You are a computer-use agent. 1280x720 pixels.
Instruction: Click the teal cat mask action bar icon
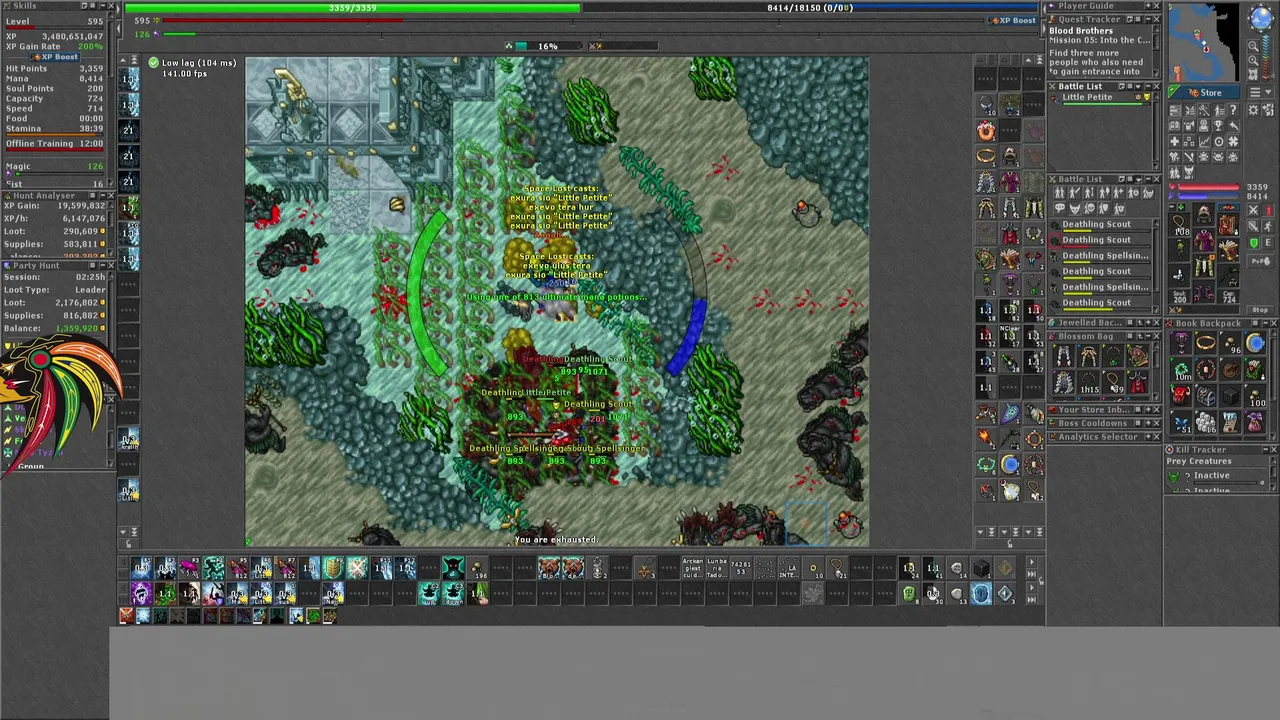click(x=453, y=569)
